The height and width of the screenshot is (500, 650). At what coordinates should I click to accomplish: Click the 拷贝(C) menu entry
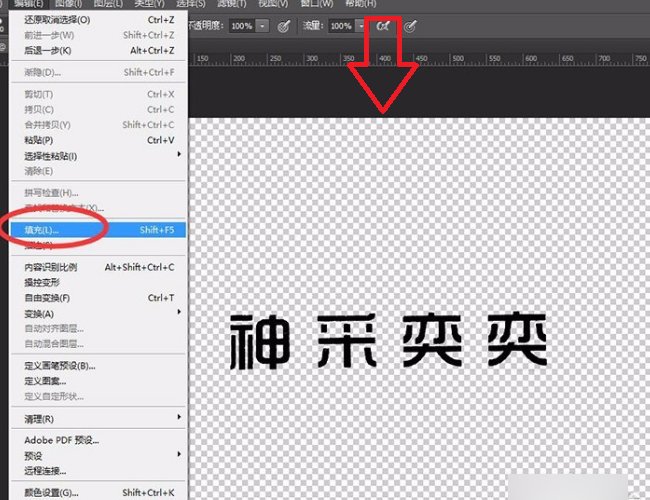(x=99, y=109)
